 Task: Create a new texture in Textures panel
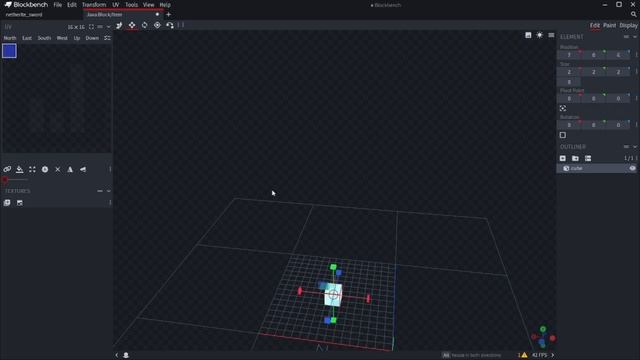coord(20,203)
